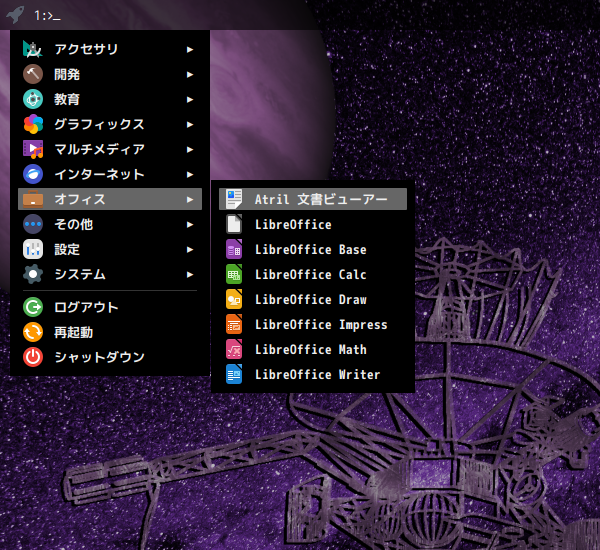Open the システム menu category
This screenshot has width=600, height=550.
pyautogui.click(x=110, y=274)
